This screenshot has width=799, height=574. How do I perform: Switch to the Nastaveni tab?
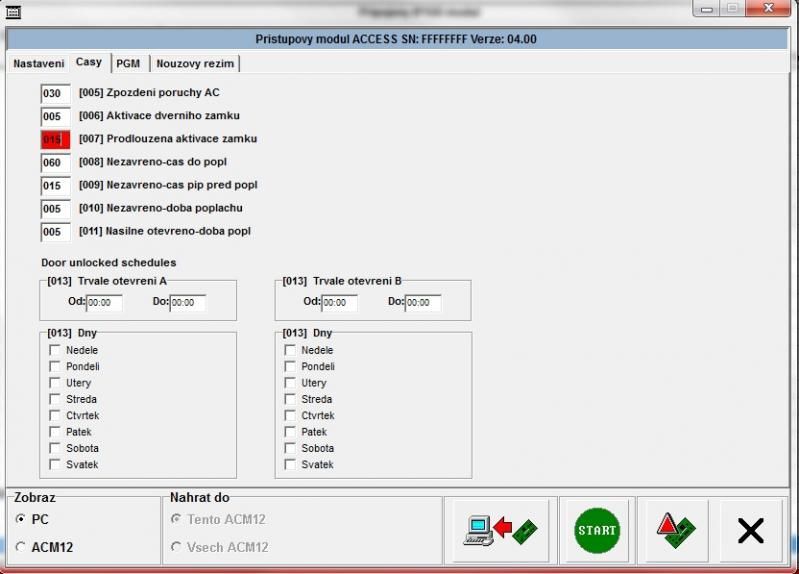(x=39, y=63)
